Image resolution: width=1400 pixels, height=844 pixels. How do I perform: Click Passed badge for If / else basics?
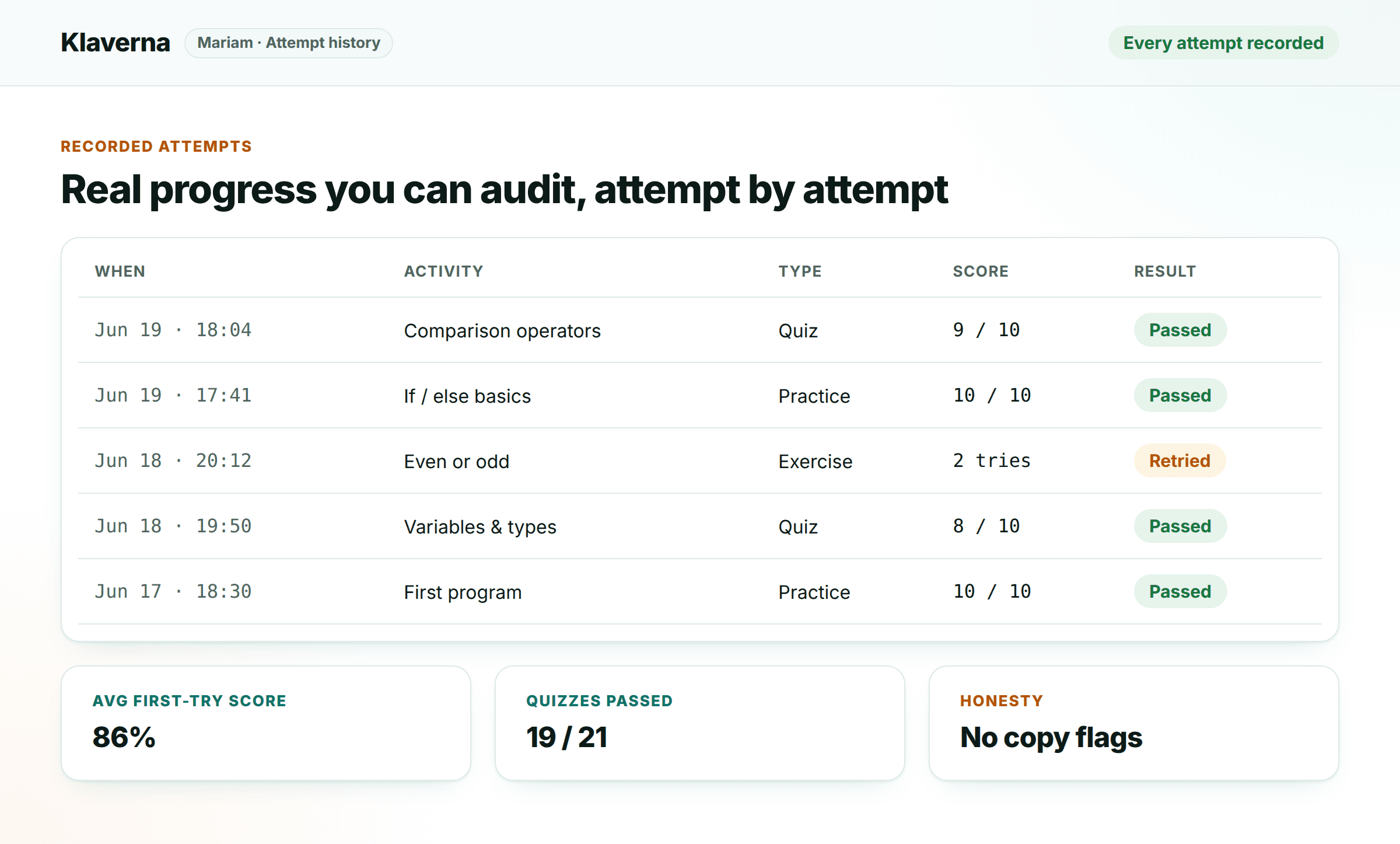click(1180, 395)
